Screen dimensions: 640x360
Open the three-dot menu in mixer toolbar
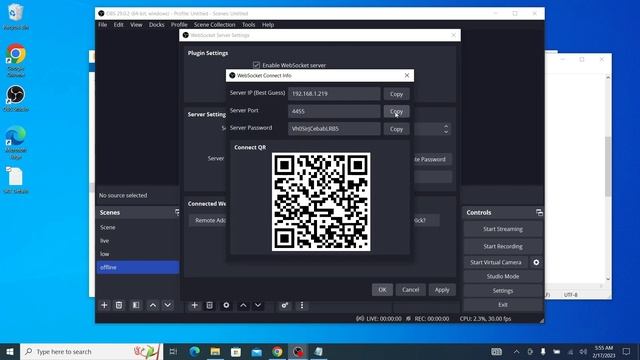click(302, 305)
